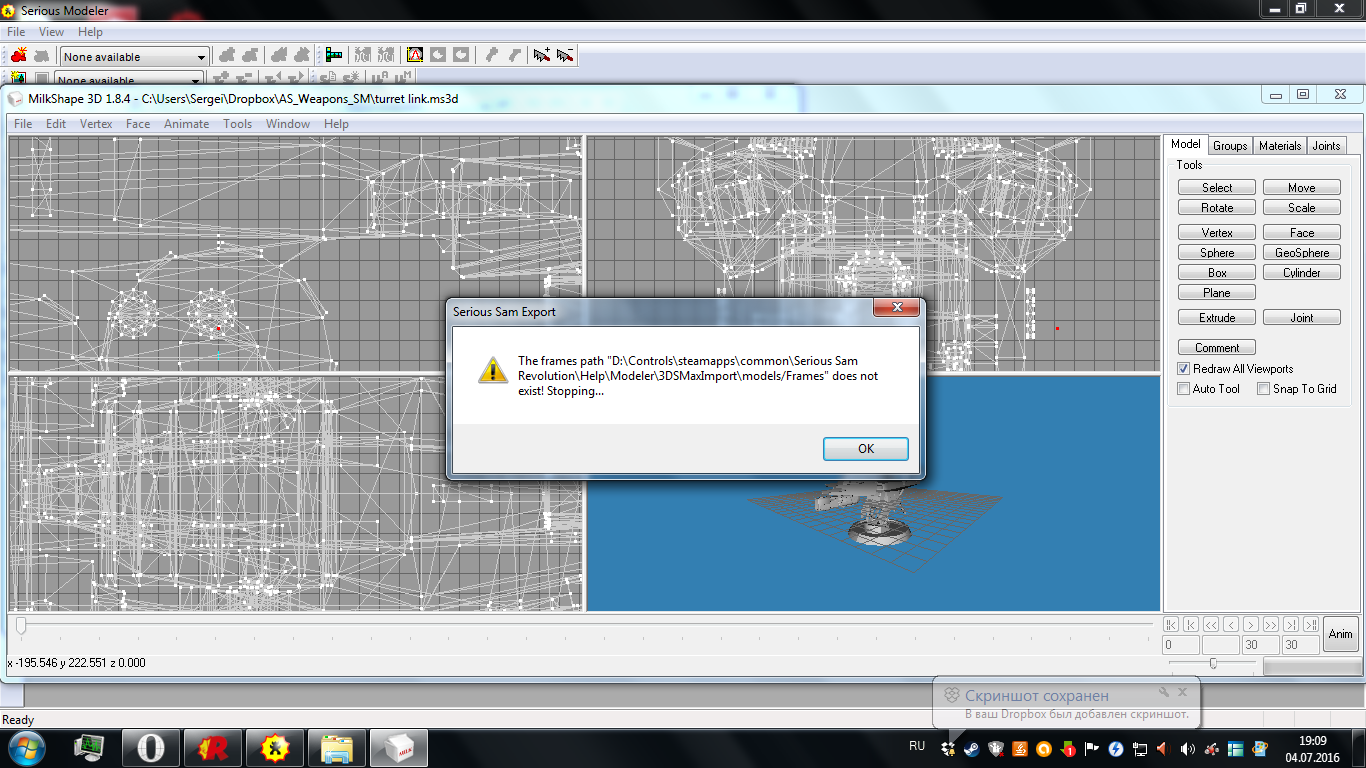
Task: Click the Comment button
Action: [1217, 348]
